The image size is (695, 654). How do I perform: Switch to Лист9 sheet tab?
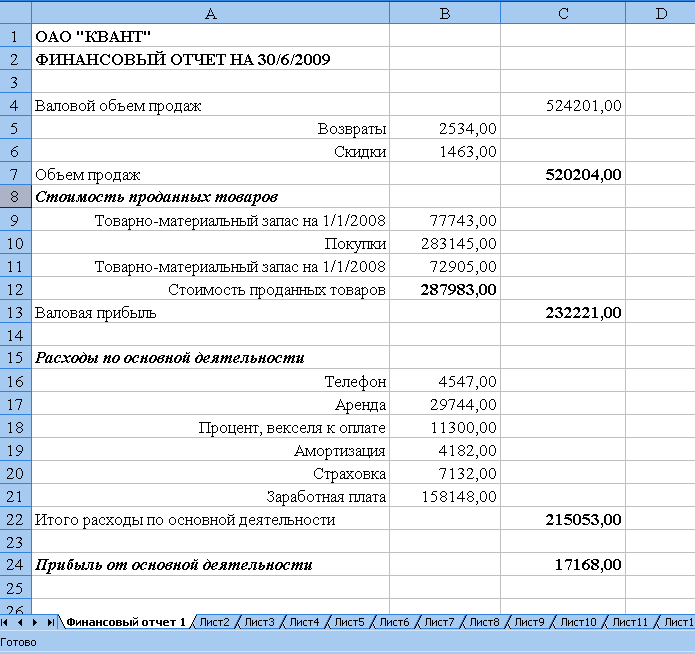pyautogui.click(x=529, y=623)
